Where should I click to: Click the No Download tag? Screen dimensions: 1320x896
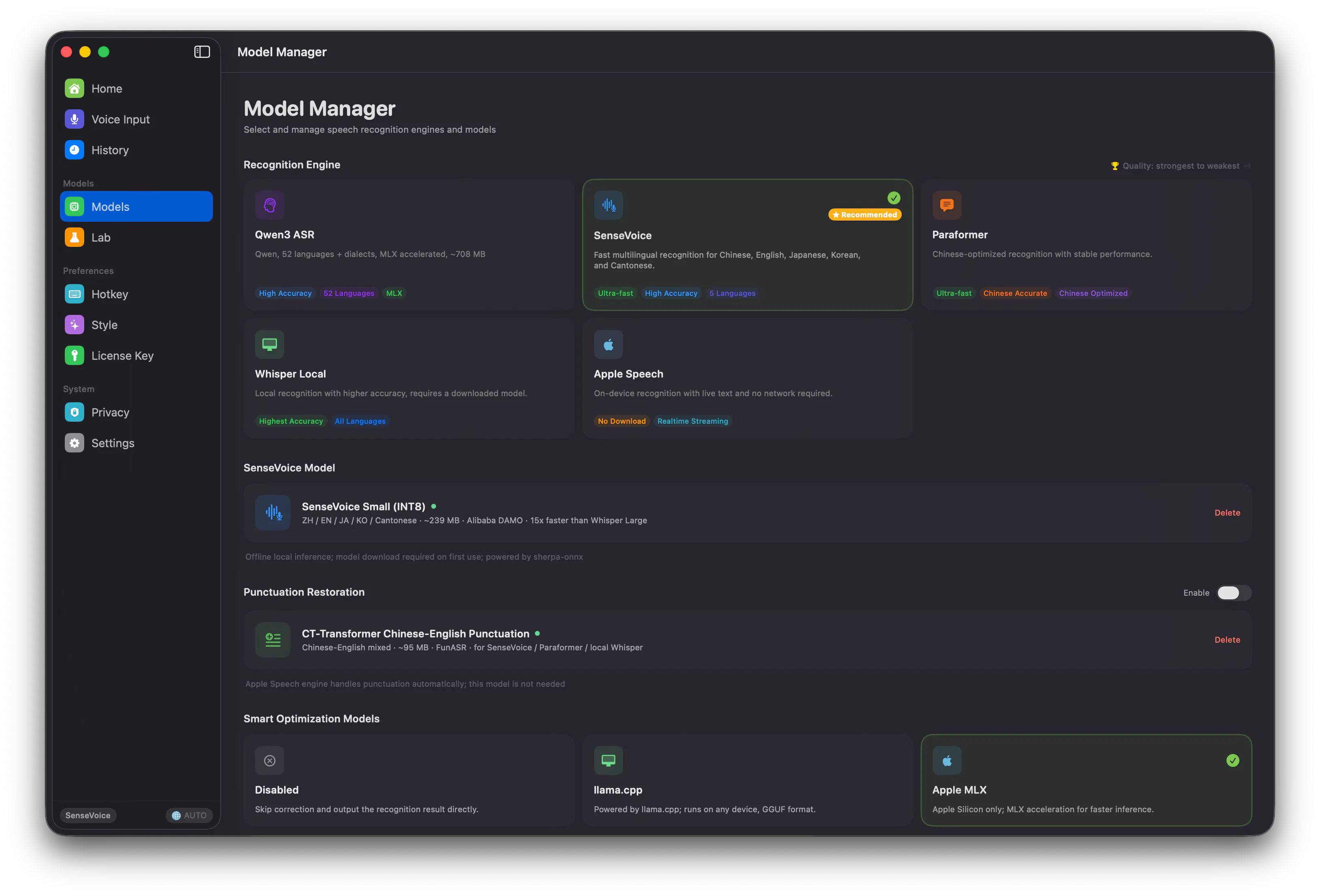point(622,421)
